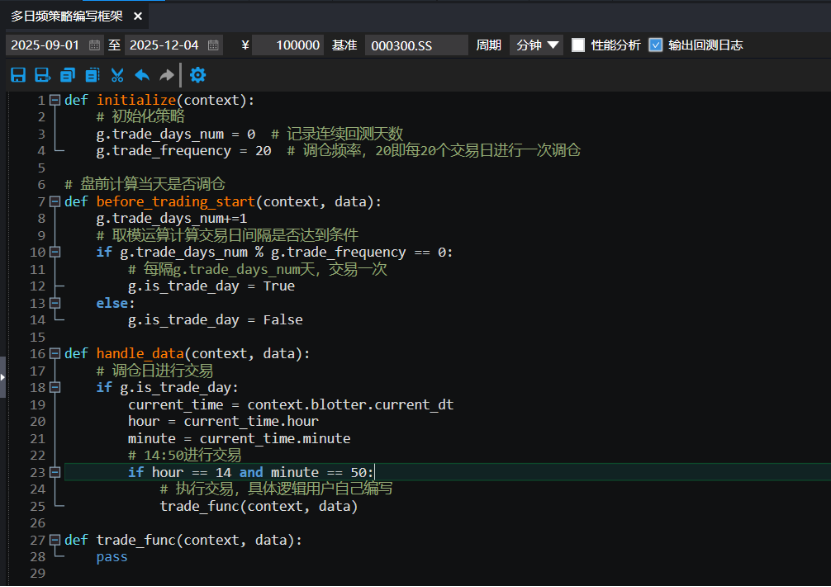Click the Paste icon with dashed outline
Viewport: 831px width, 587px height.
[92, 75]
